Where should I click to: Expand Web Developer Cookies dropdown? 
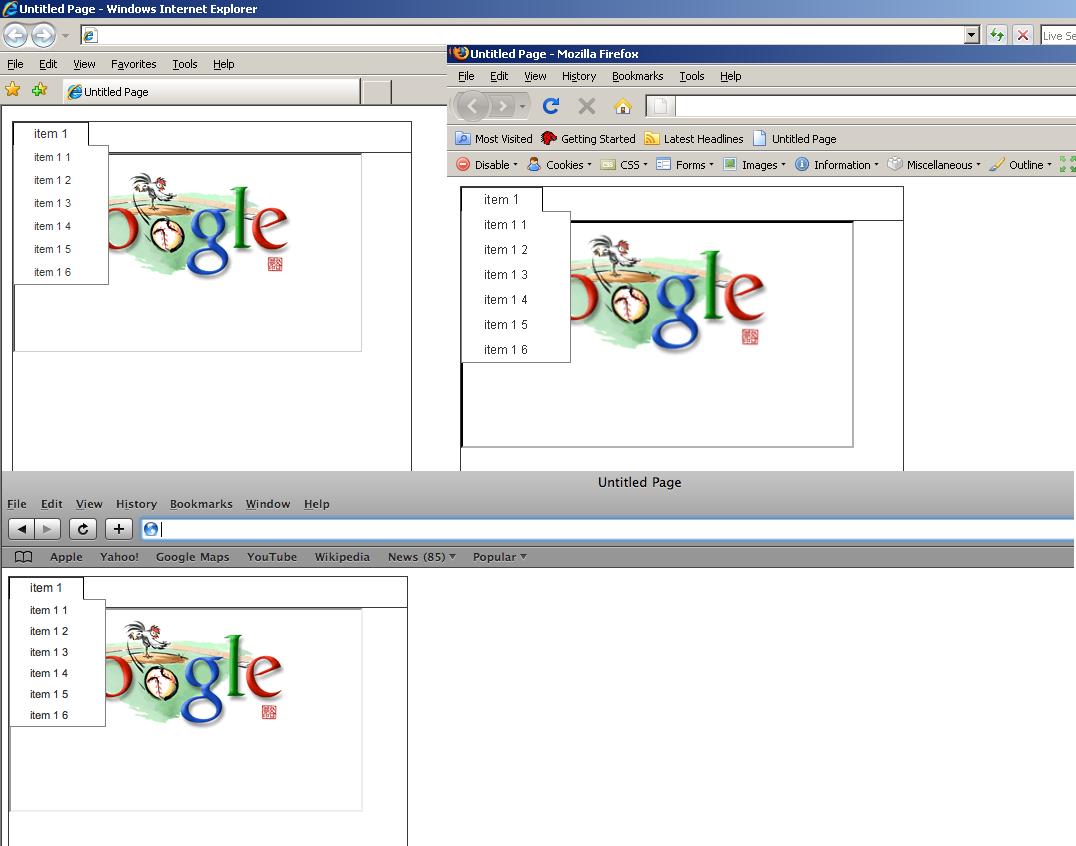click(x=559, y=165)
